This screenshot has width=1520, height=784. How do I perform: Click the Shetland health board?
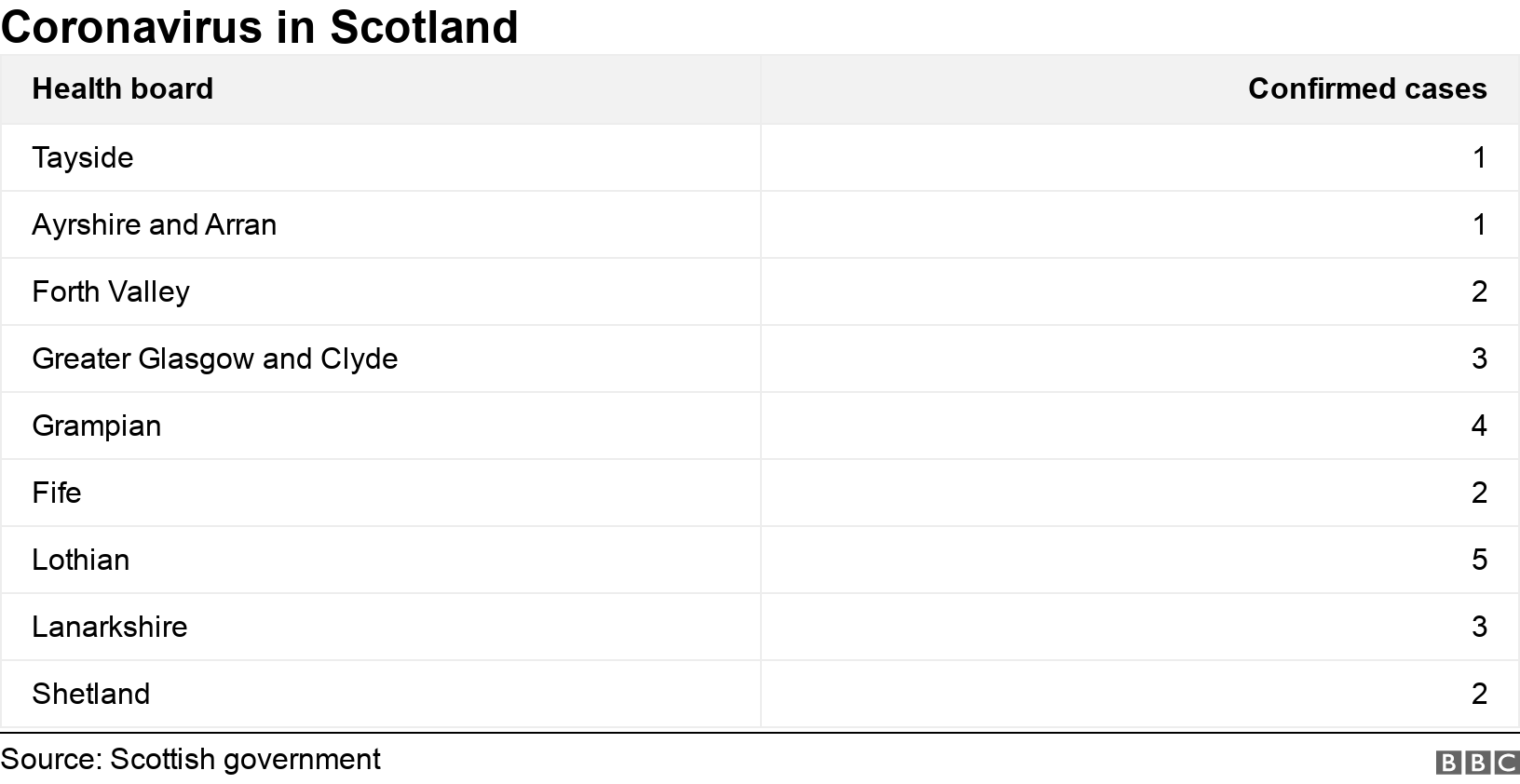91,694
